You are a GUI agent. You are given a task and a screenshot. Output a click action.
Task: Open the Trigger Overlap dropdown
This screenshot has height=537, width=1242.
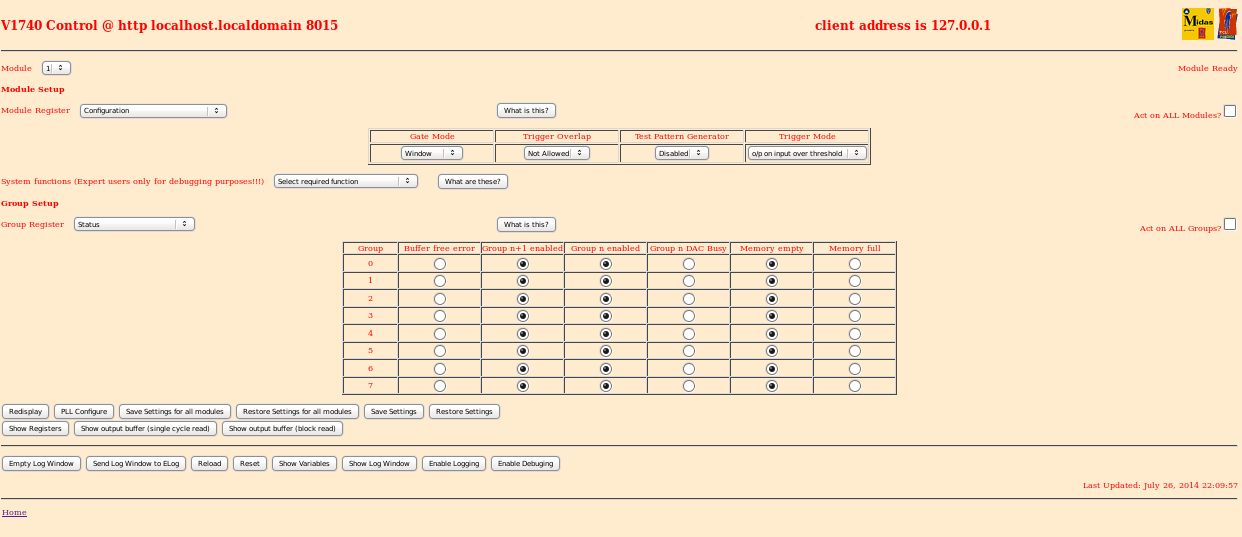pyautogui.click(x=557, y=153)
